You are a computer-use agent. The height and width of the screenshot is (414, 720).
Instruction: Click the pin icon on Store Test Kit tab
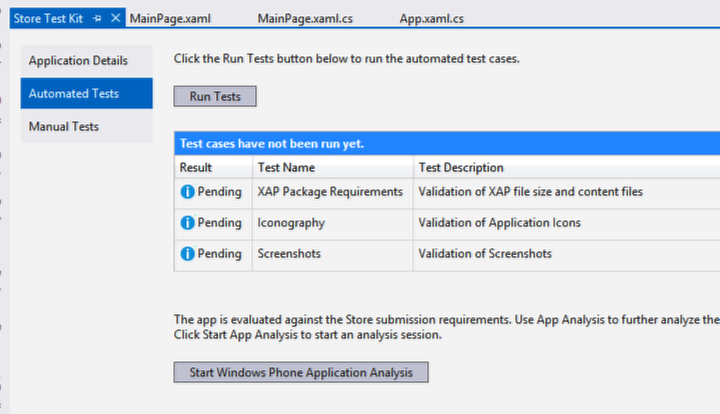[98, 19]
